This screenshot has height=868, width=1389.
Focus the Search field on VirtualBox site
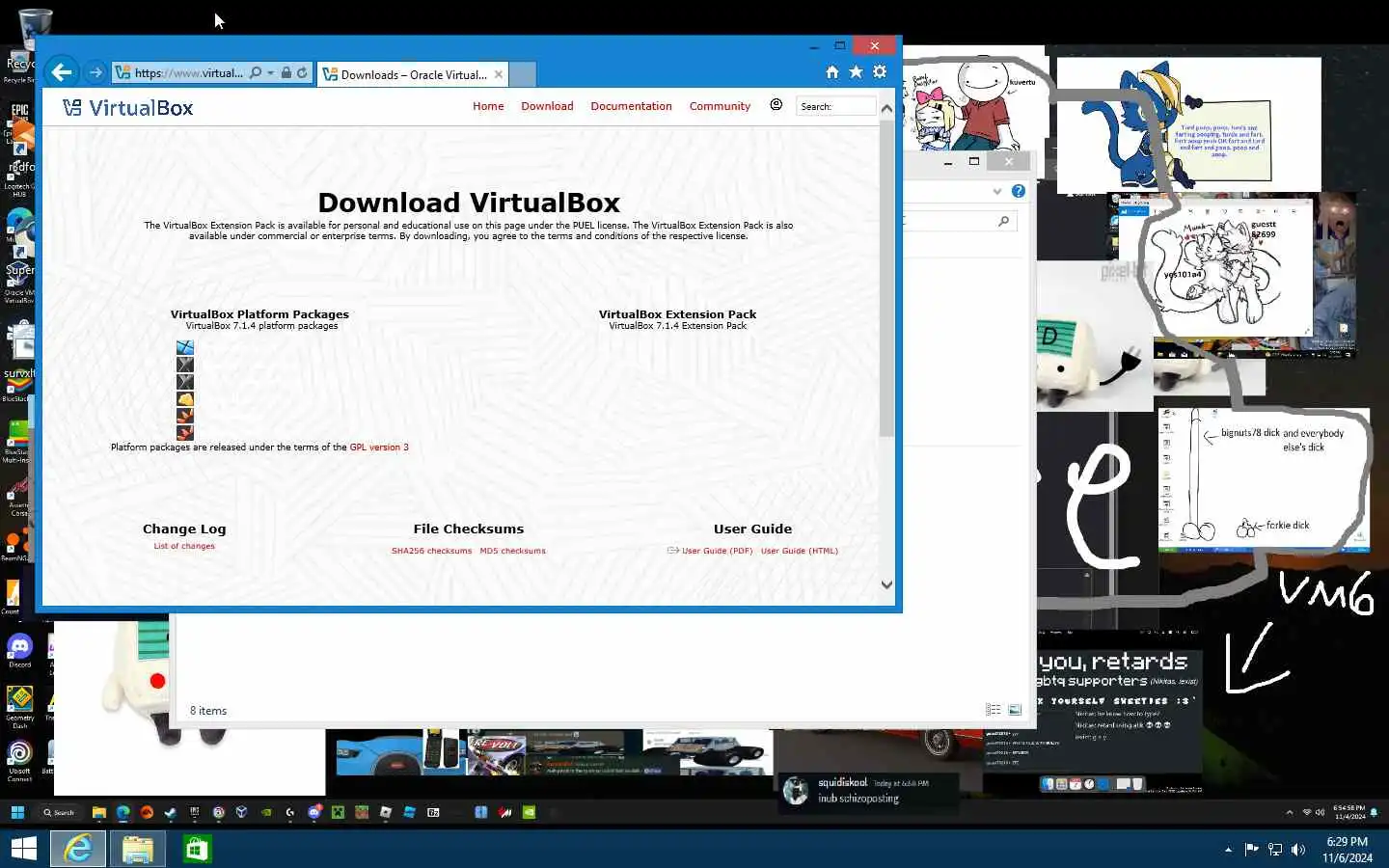[836, 106]
